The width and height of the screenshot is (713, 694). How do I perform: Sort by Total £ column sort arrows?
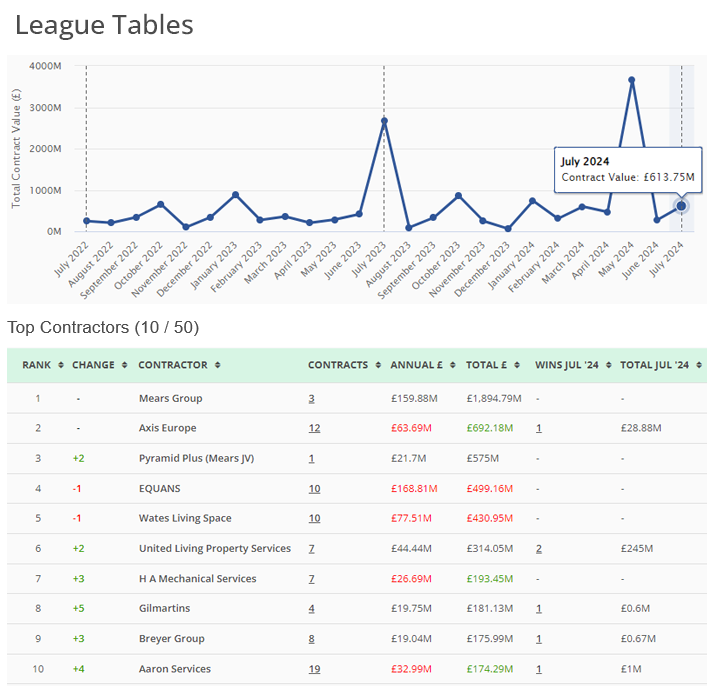[x=517, y=365]
